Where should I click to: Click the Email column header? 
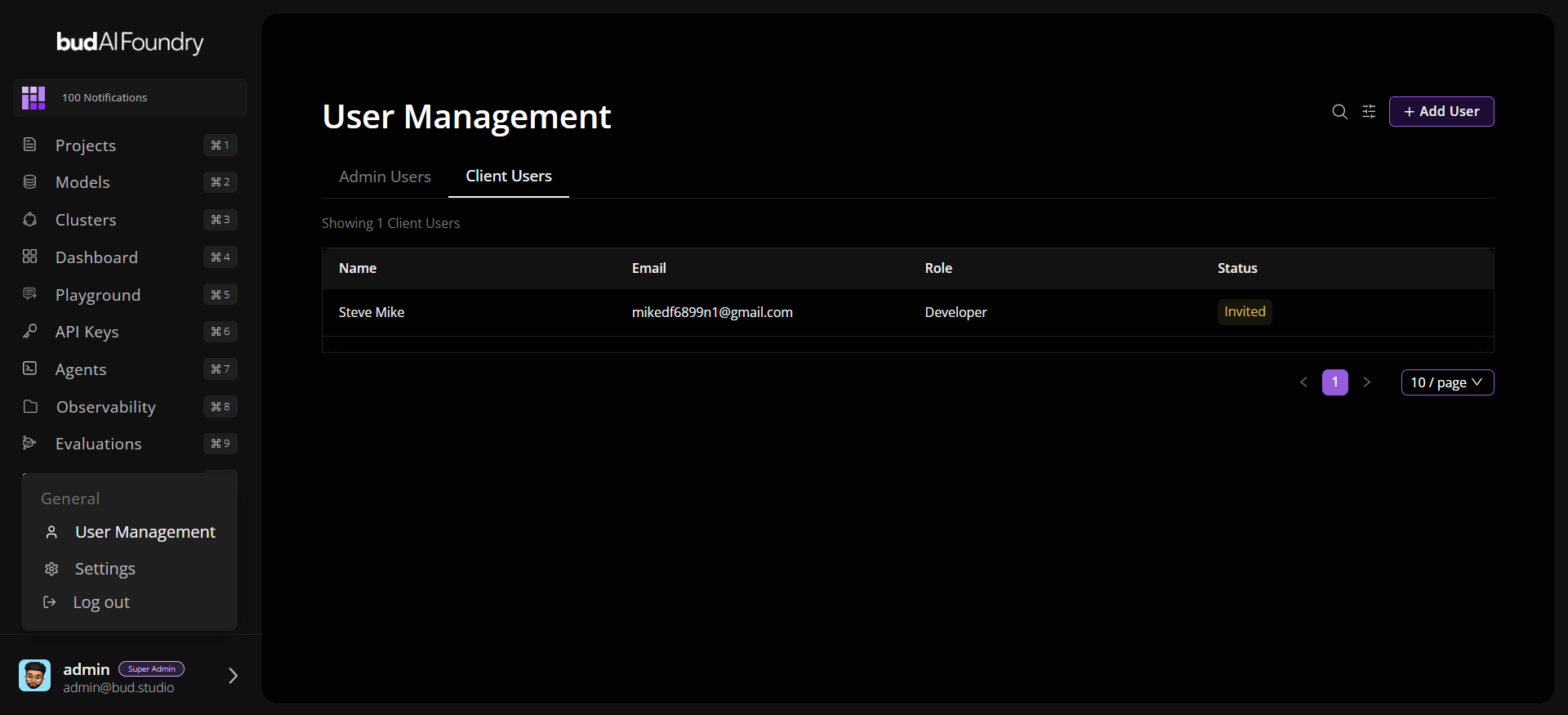(x=649, y=268)
